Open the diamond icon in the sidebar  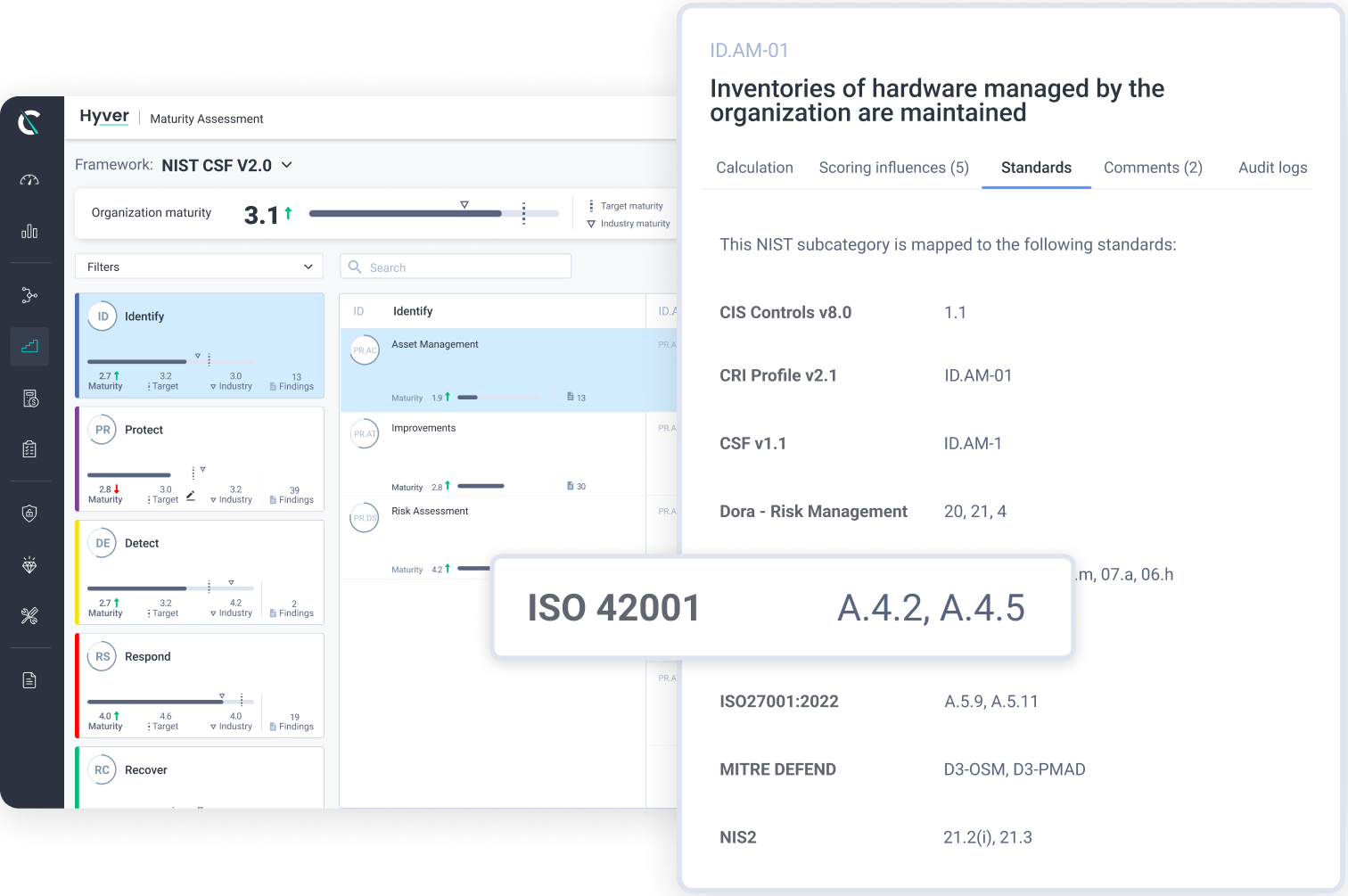coord(29,564)
